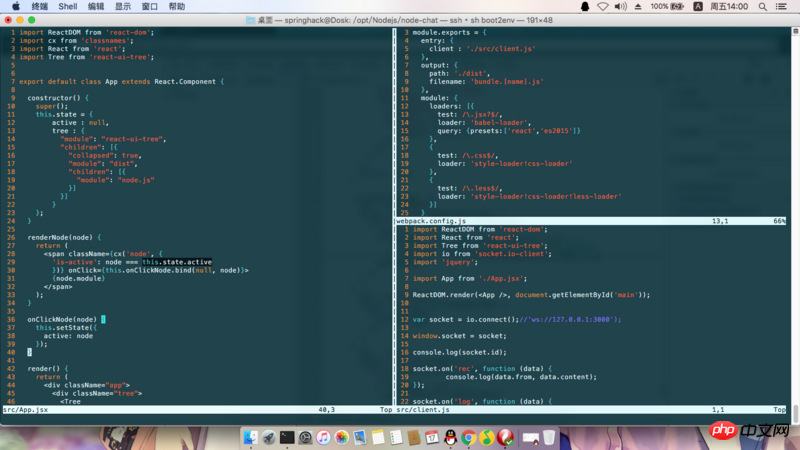This screenshot has height=450, width=800.
Task: Open Calendar icon in dock
Action: [x=432, y=438]
